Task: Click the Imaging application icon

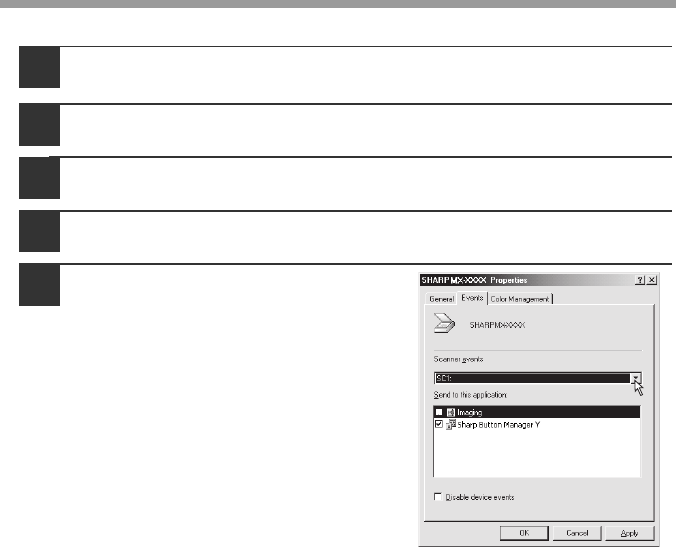Action: click(x=450, y=412)
